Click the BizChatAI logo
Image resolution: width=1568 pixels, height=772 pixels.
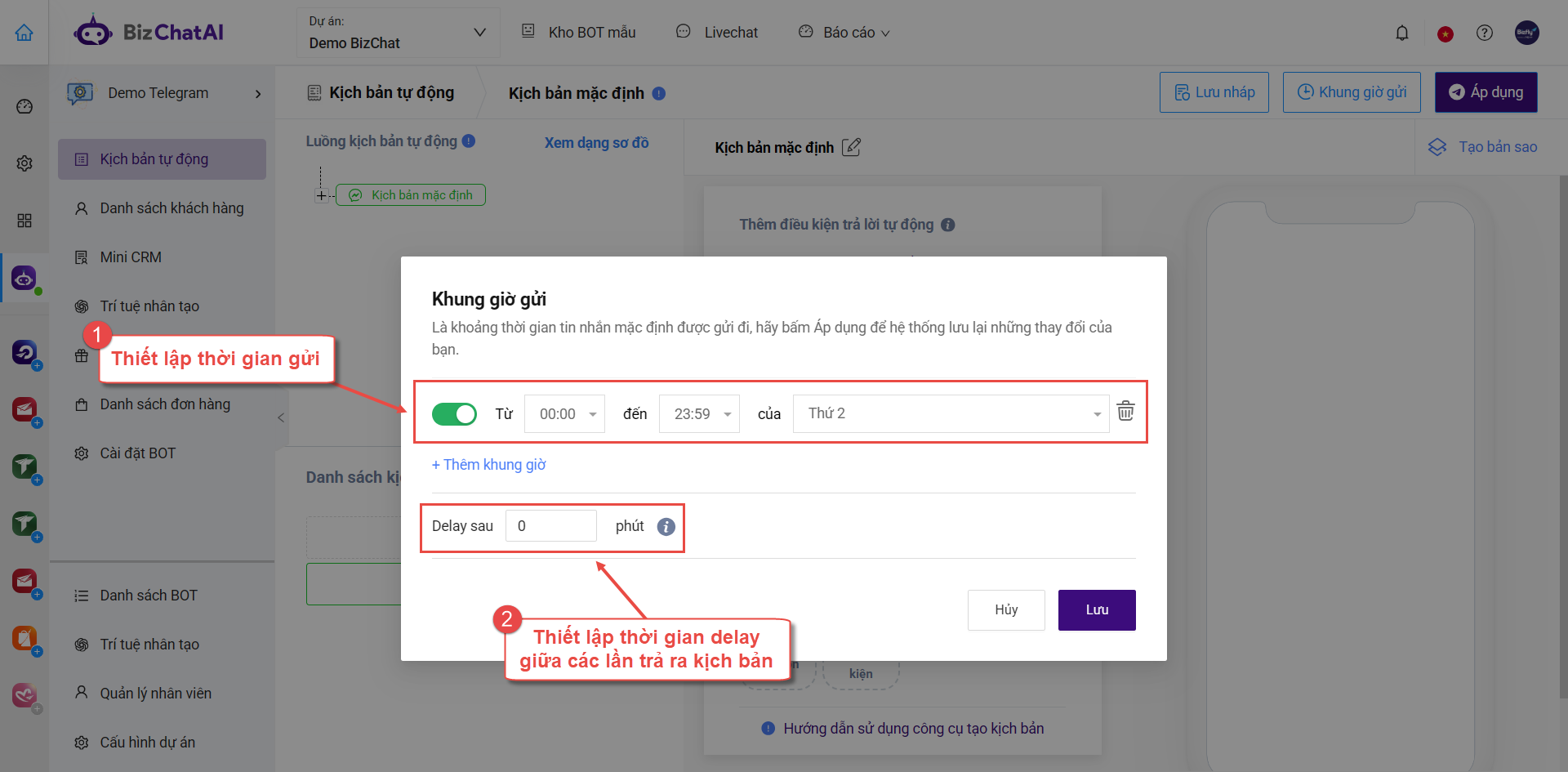coord(149,33)
